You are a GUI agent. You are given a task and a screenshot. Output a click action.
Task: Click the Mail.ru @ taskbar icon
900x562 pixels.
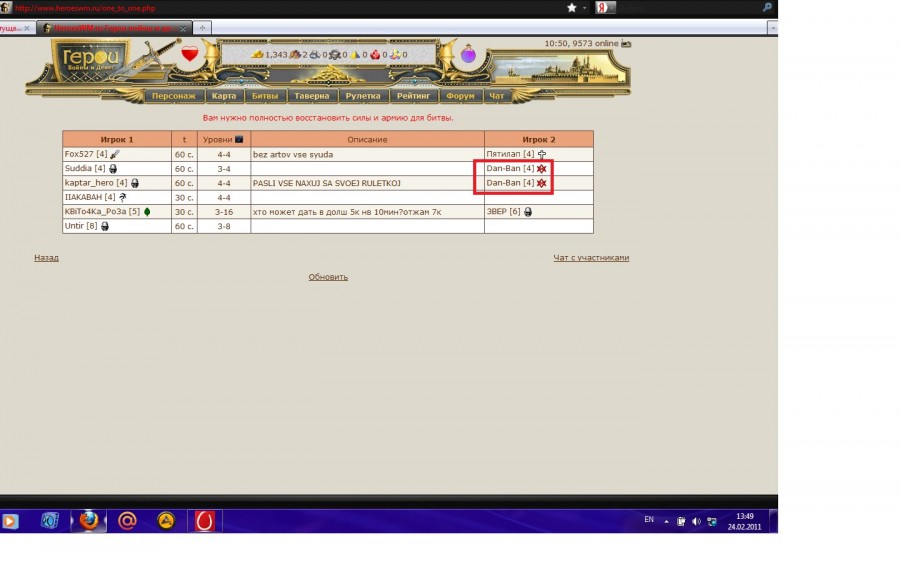click(127, 520)
